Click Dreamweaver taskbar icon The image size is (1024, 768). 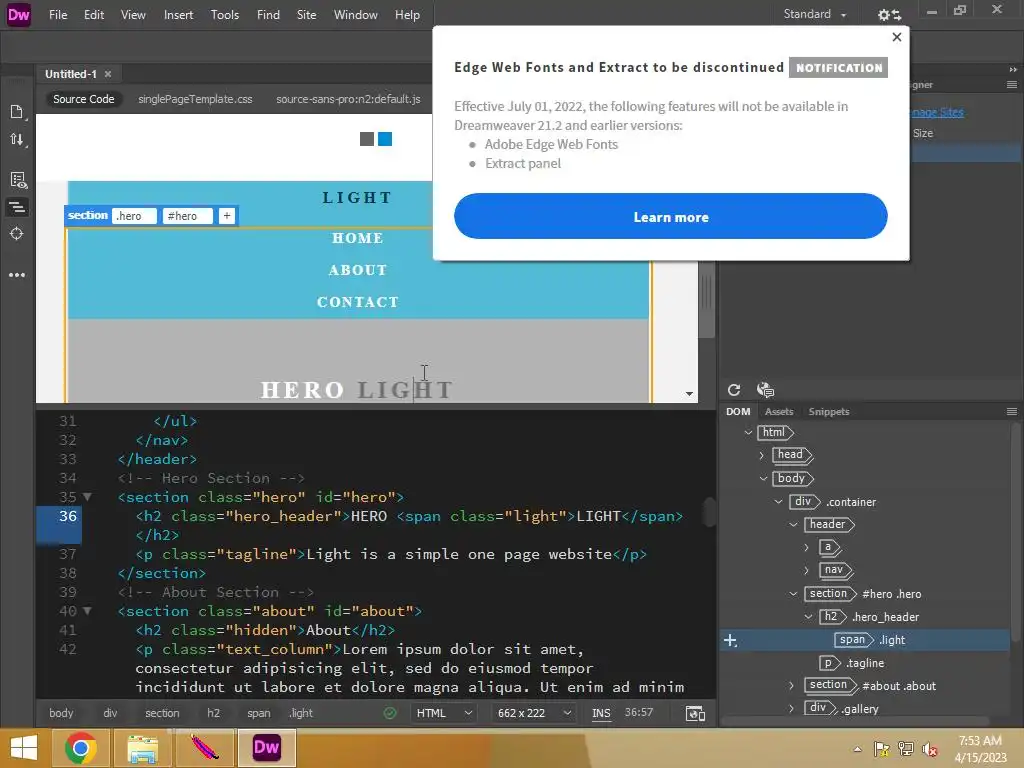[x=266, y=747]
